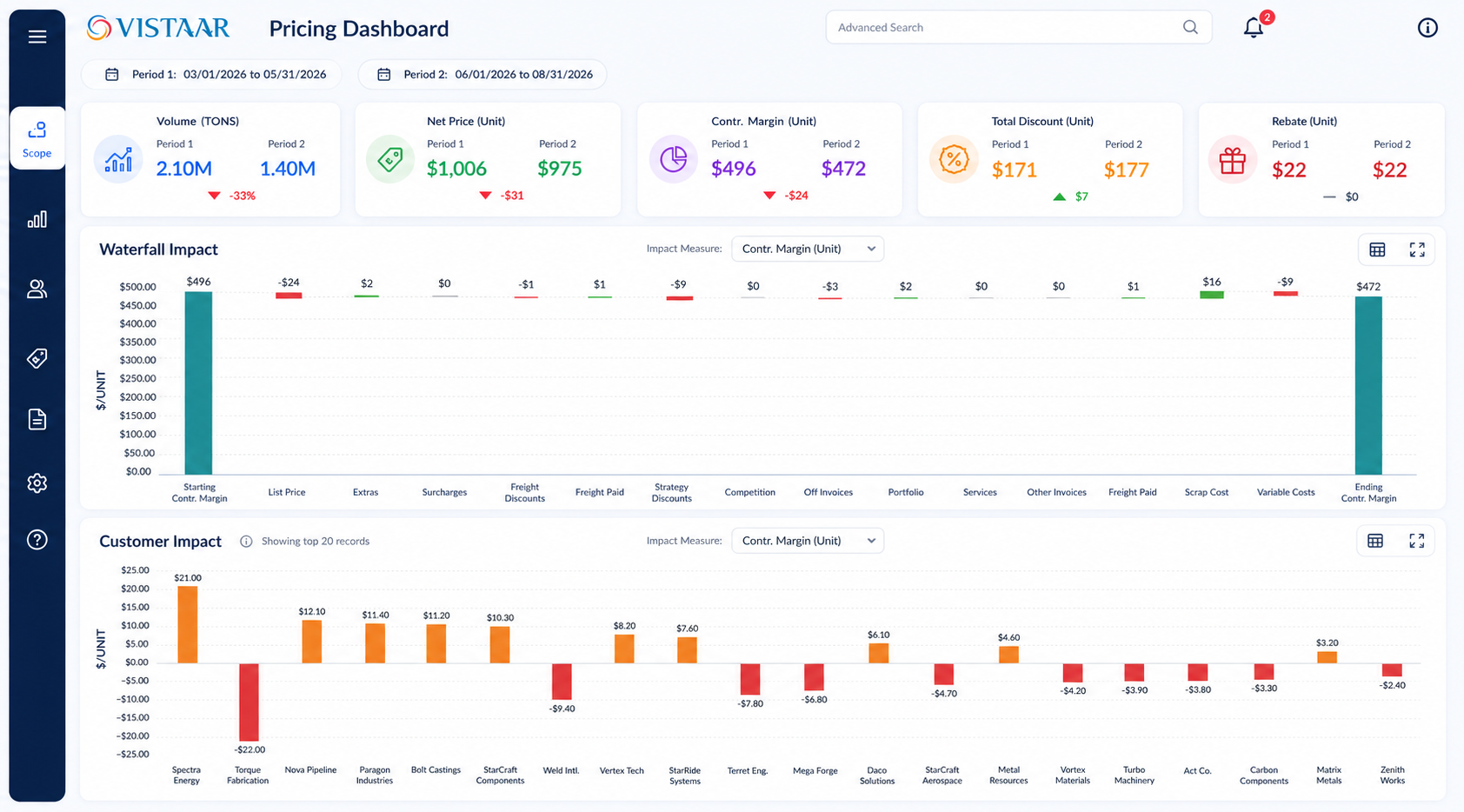This screenshot has height=812, width=1464.
Task: Click the Volume Period 1 value 2.10M
Action: [183, 169]
